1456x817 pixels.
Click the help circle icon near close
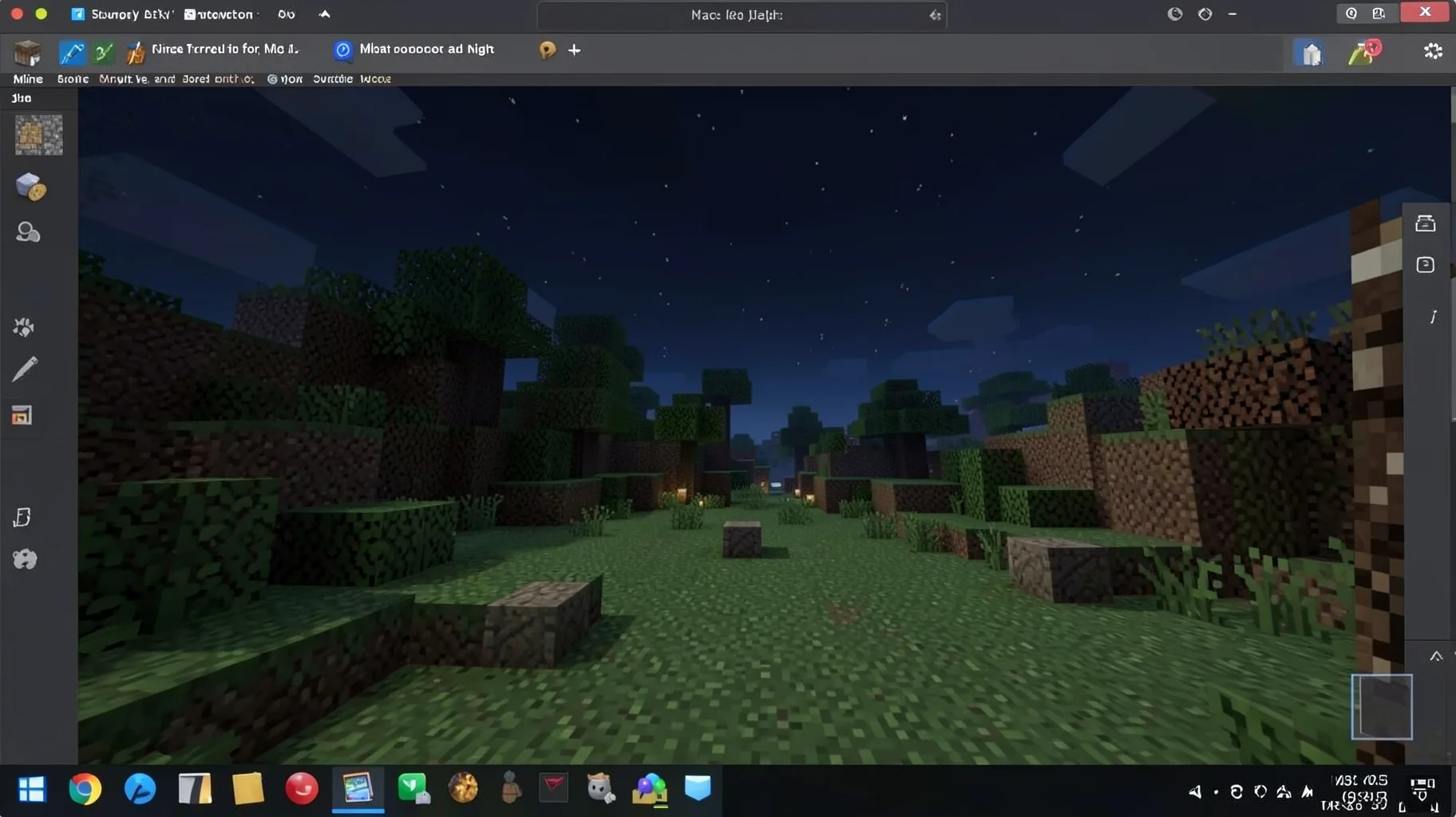pos(1351,13)
